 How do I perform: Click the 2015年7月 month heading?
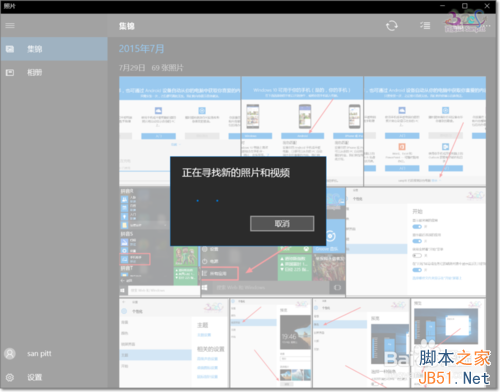(141, 49)
